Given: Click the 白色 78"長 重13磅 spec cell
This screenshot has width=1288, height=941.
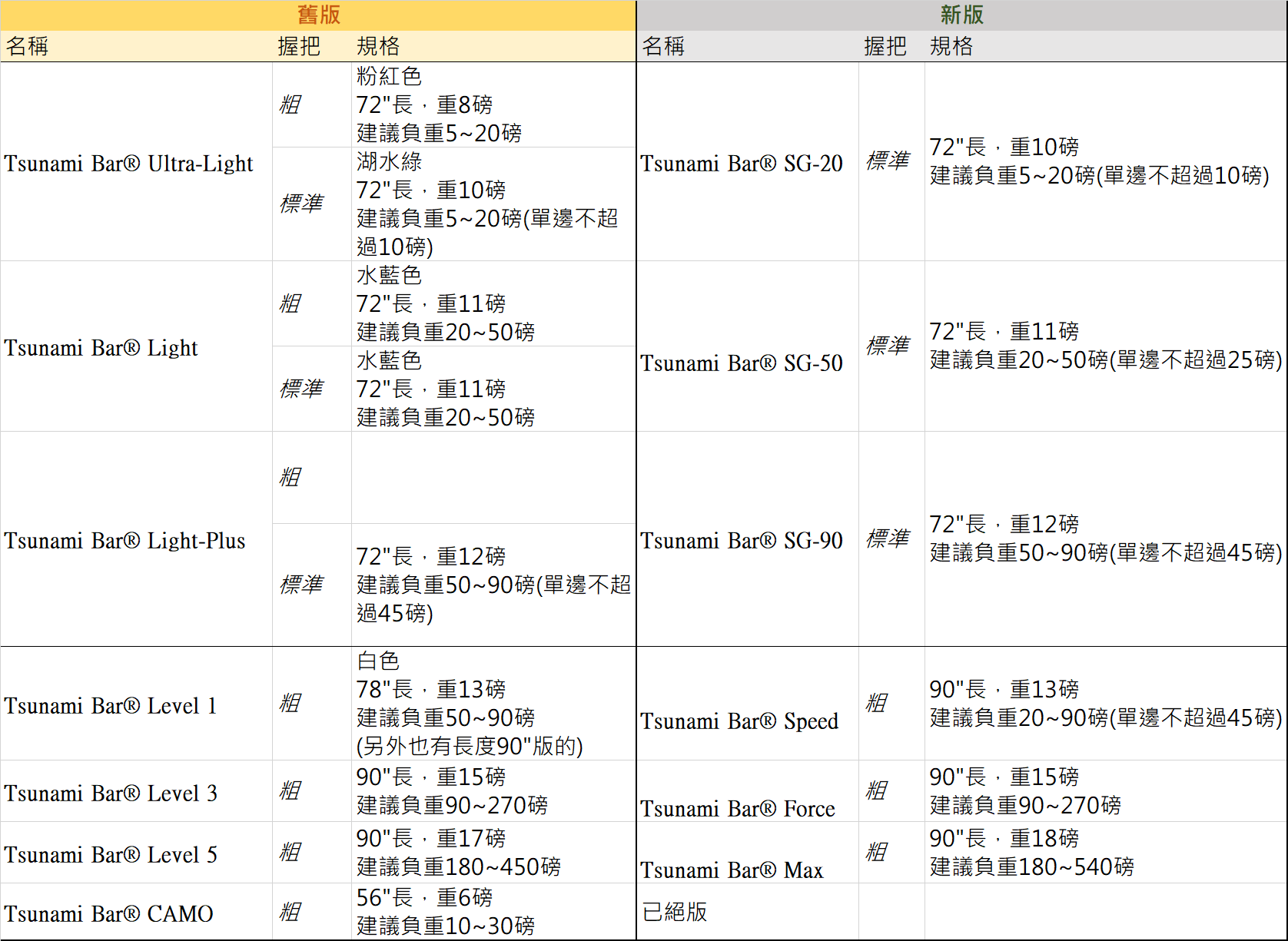Looking at the screenshot, I should (x=493, y=704).
